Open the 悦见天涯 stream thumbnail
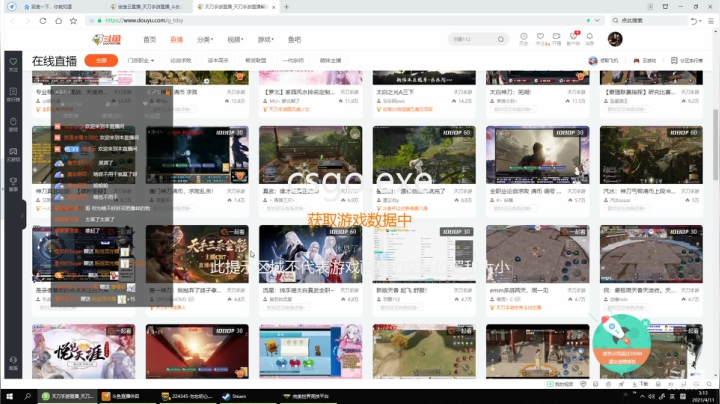 point(84,351)
